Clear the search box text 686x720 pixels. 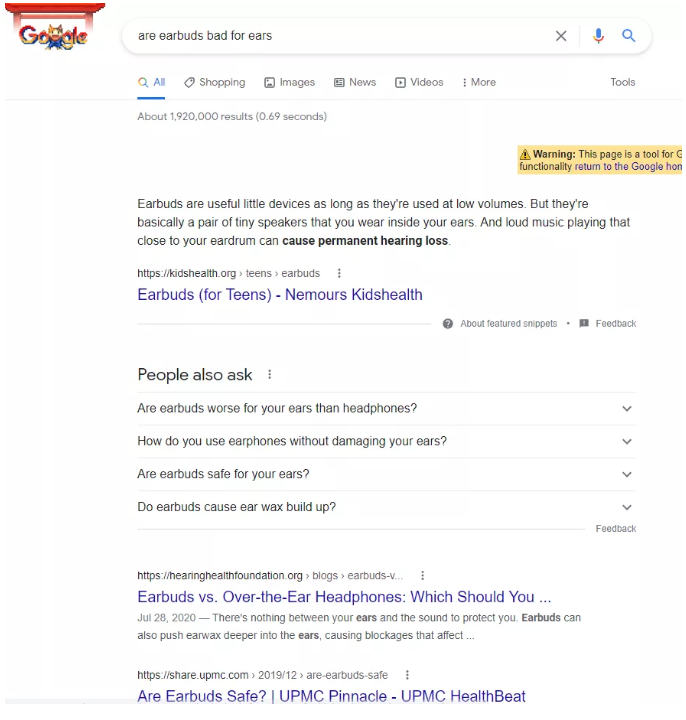(x=561, y=36)
